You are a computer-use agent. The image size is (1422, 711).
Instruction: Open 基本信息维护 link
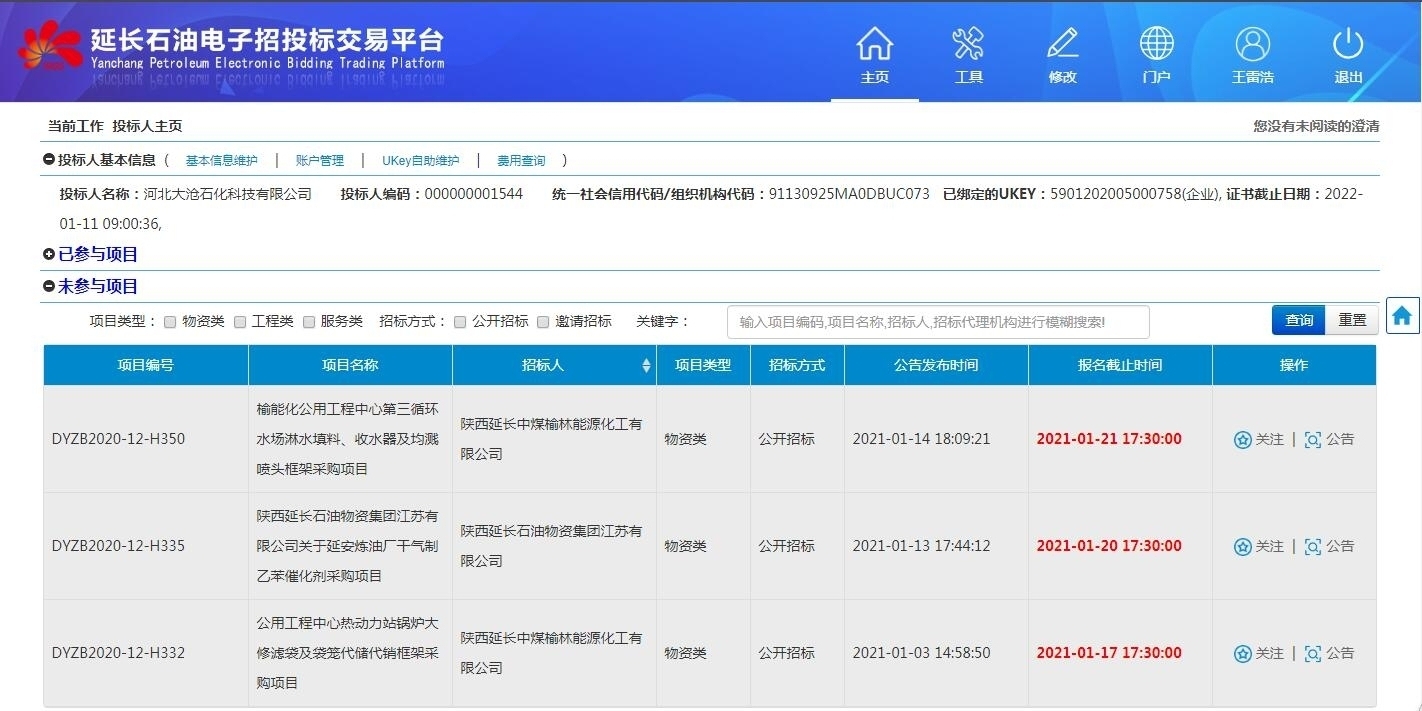(x=221, y=161)
